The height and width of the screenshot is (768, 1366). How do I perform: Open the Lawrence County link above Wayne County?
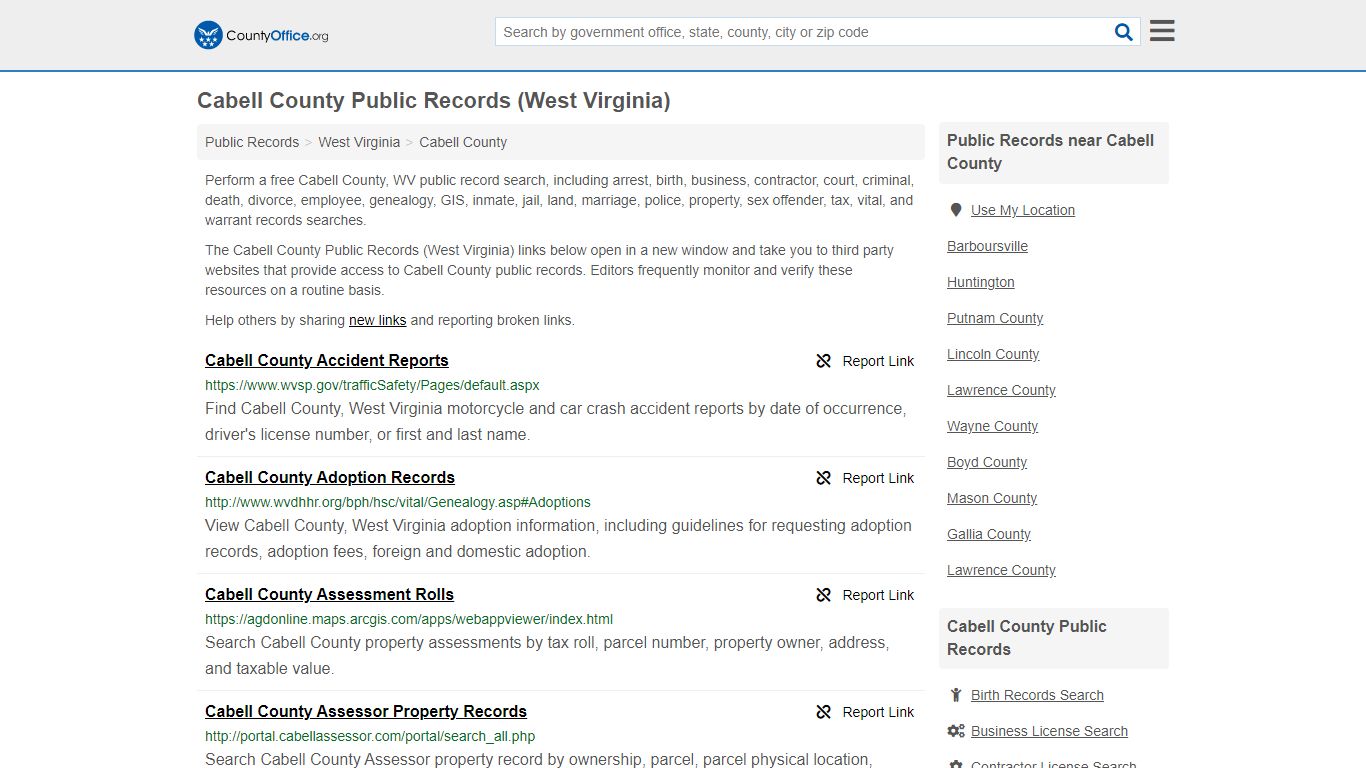click(x=1001, y=390)
